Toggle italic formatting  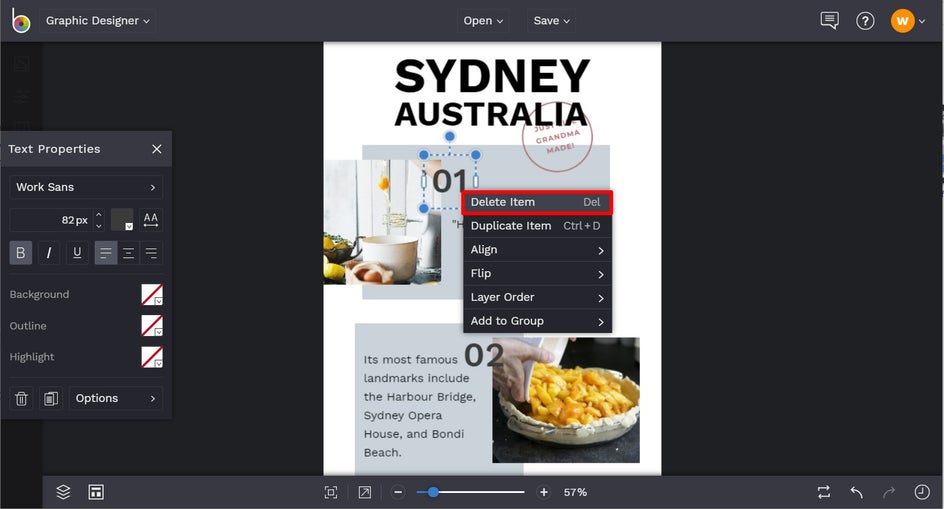pyautogui.click(x=49, y=253)
